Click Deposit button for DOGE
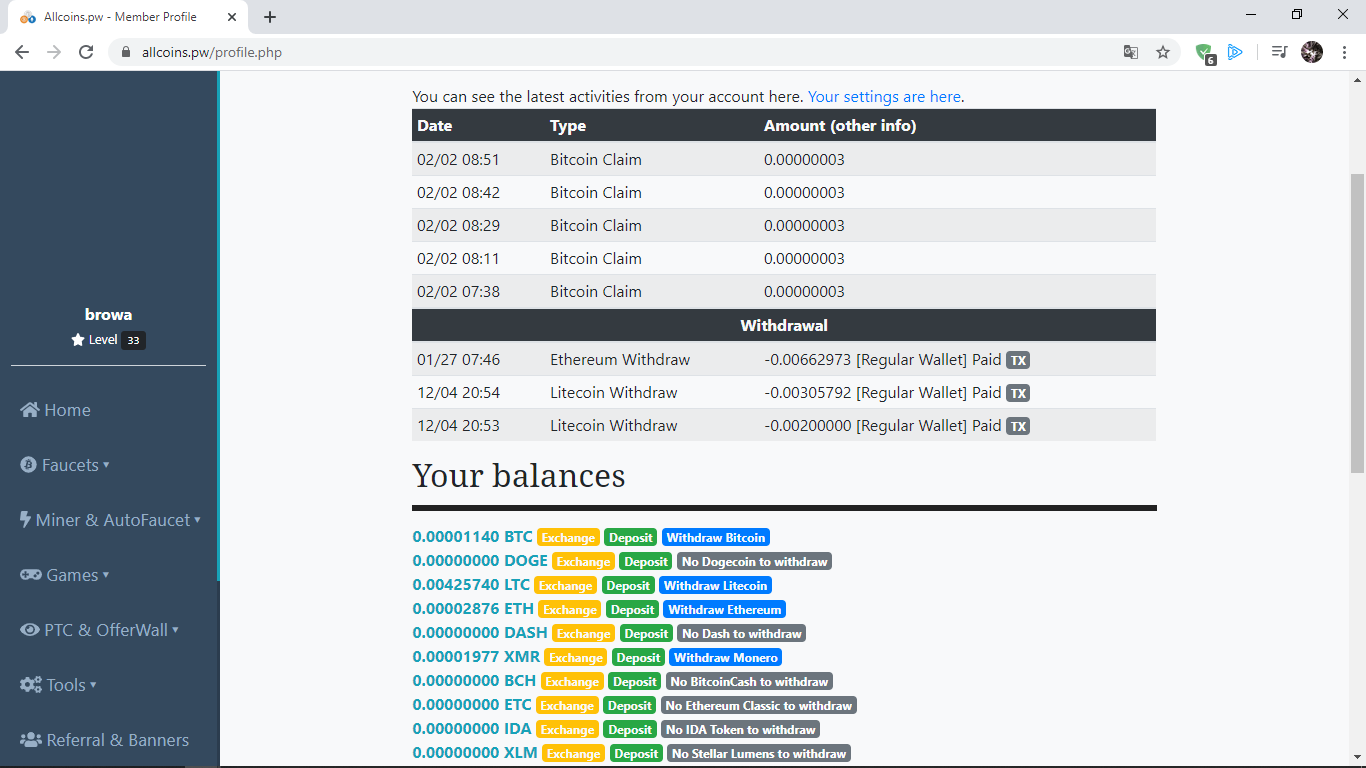1366x768 pixels. click(646, 562)
